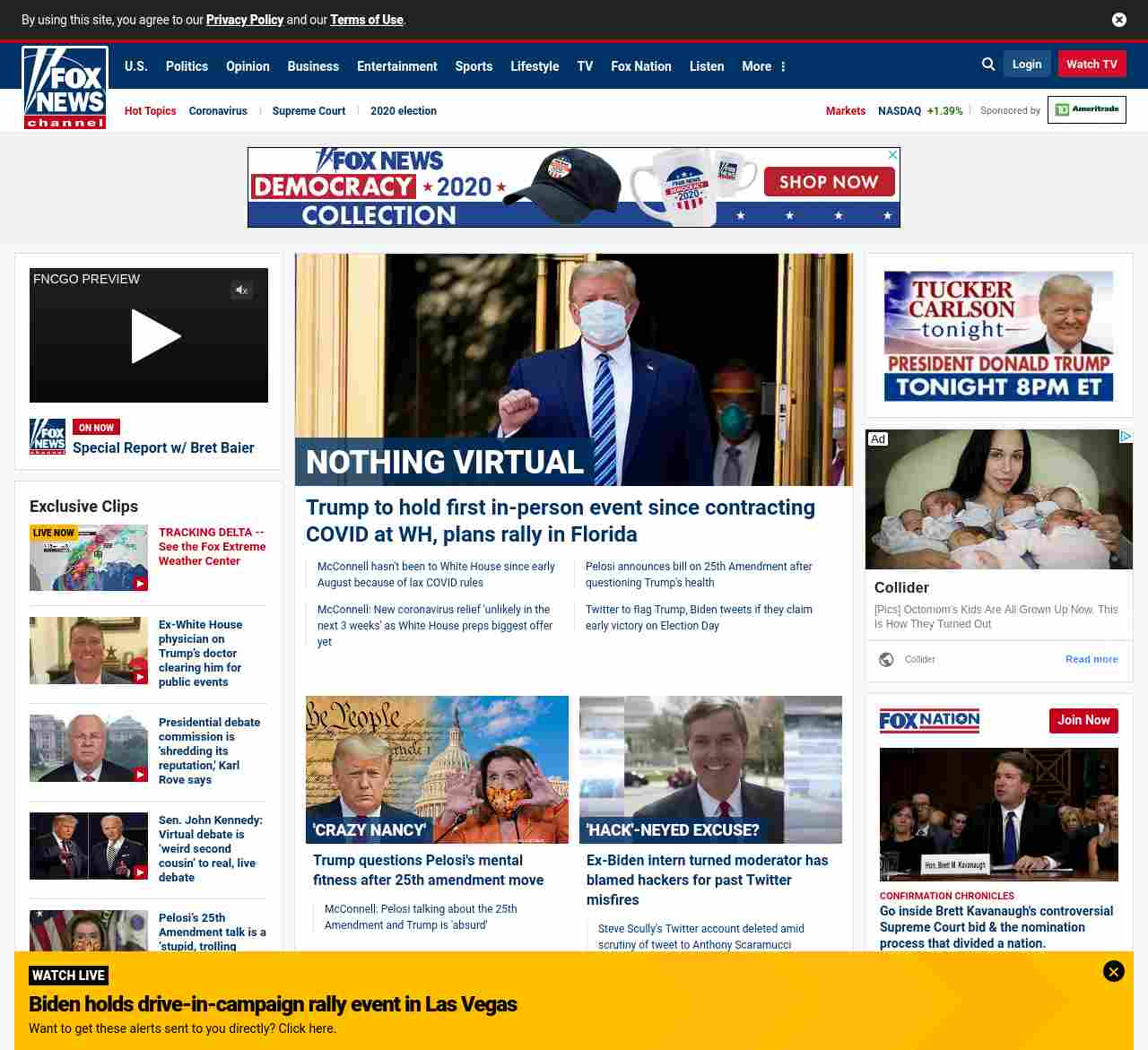The height and width of the screenshot is (1050, 1148).
Task: Open Twitter flag Trump, Biden tweets story
Action: (x=699, y=617)
